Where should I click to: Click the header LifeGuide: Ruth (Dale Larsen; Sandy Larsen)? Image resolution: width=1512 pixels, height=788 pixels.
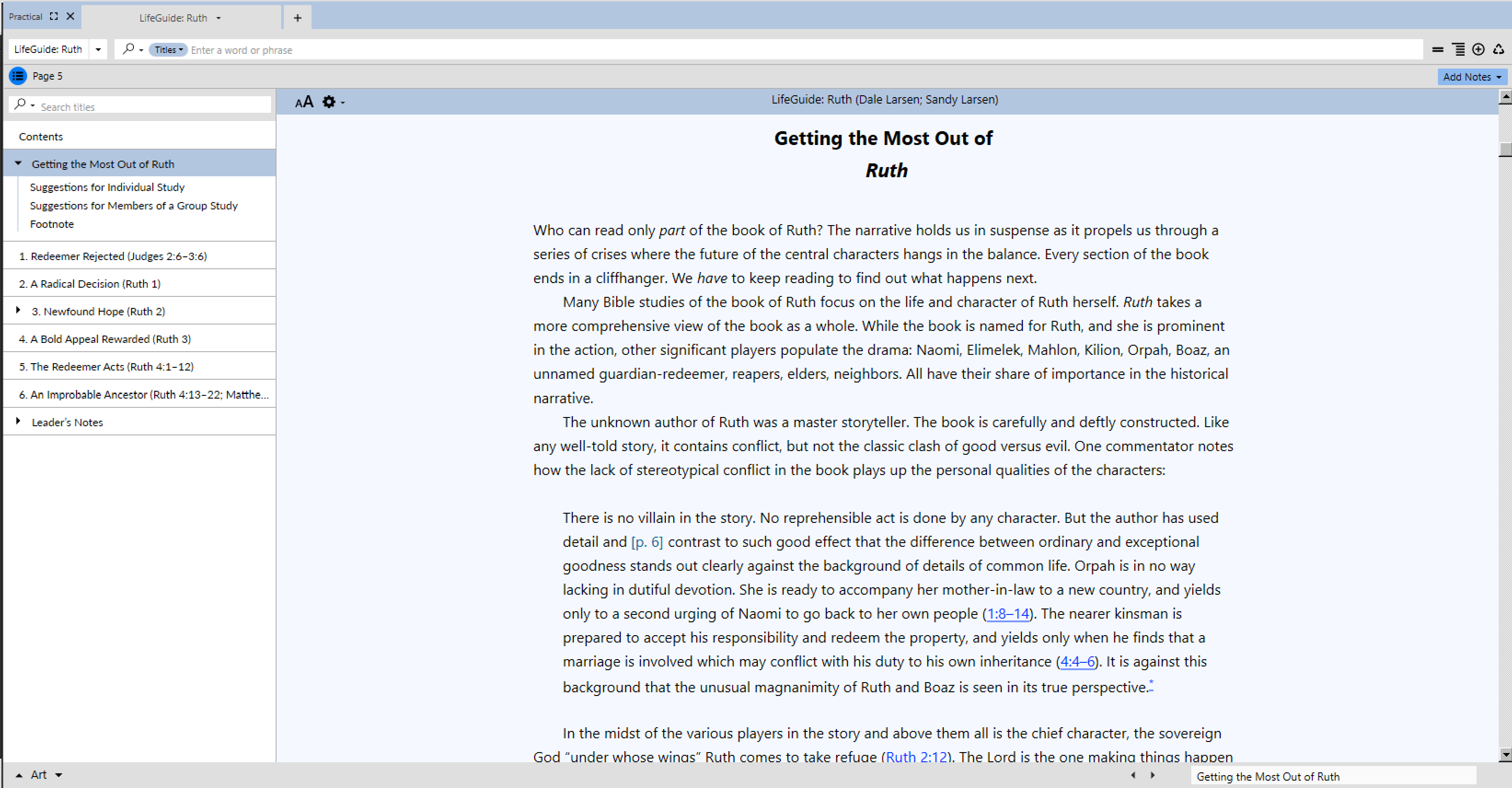coord(884,99)
